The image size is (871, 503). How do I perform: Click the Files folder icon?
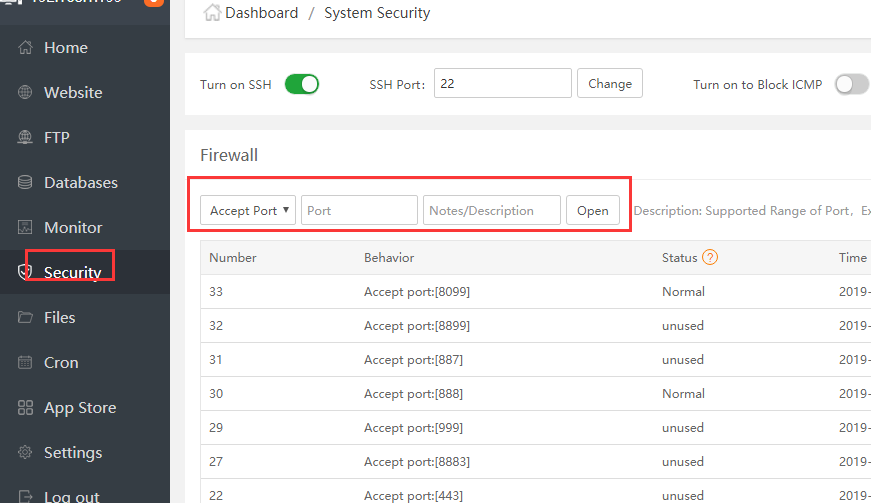tap(25, 318)
